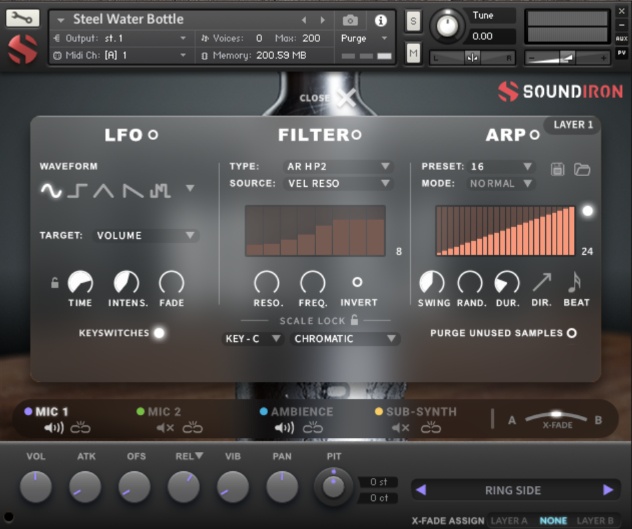Open arpeggiator preset folder icon
632x529 pixels.
coord(581,169)
